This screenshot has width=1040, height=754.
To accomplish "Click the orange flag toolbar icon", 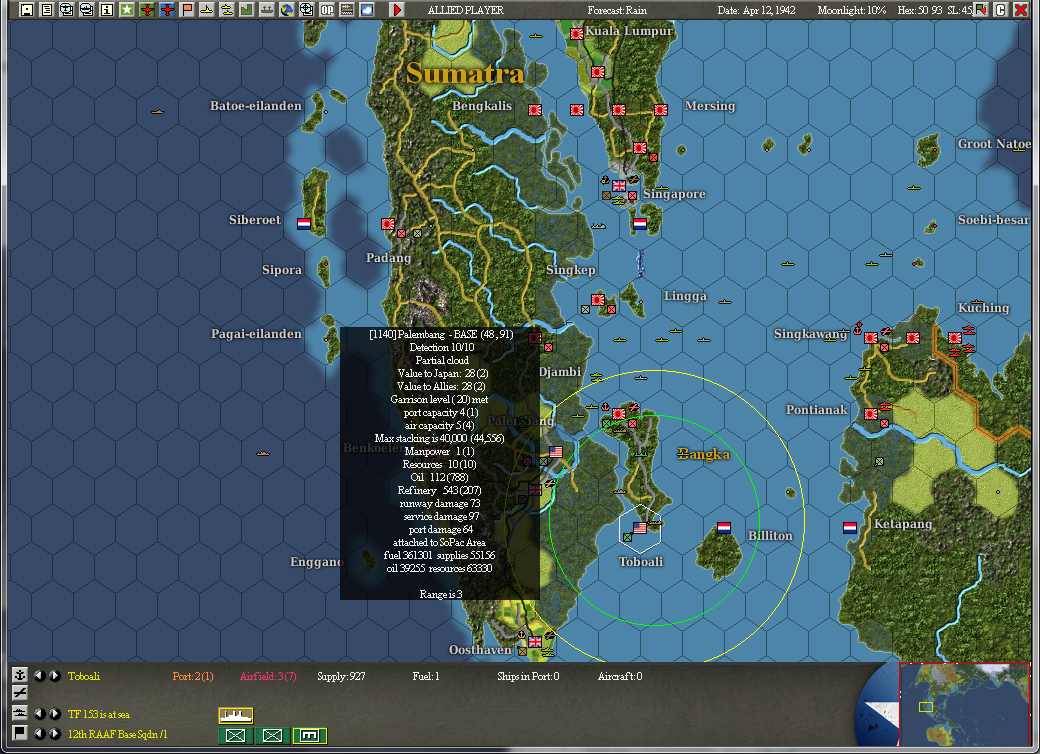I will 186,9.
